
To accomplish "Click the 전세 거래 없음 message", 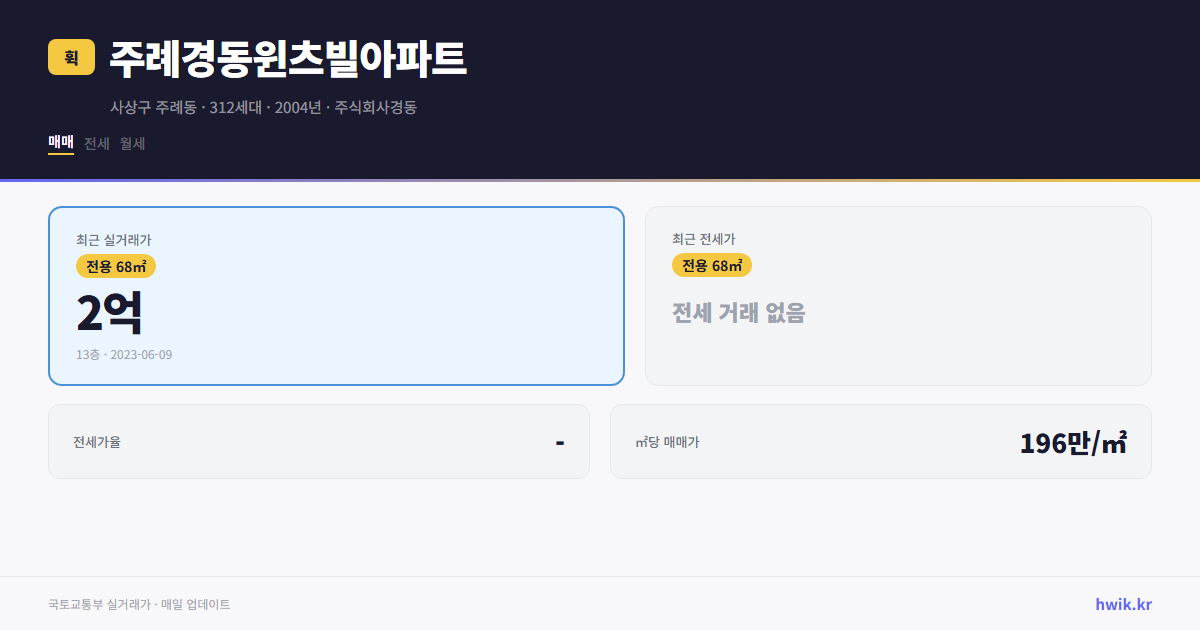I will pos(739,314).
